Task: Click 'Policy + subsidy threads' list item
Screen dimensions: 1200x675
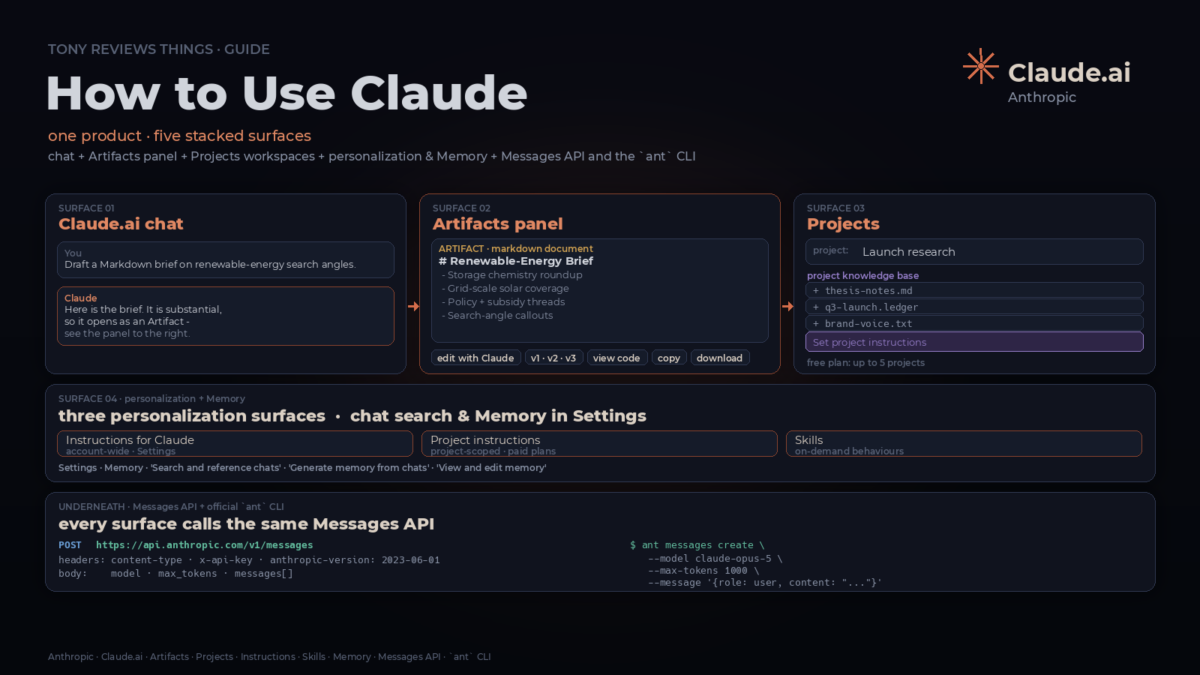Action: click(503, 302)
